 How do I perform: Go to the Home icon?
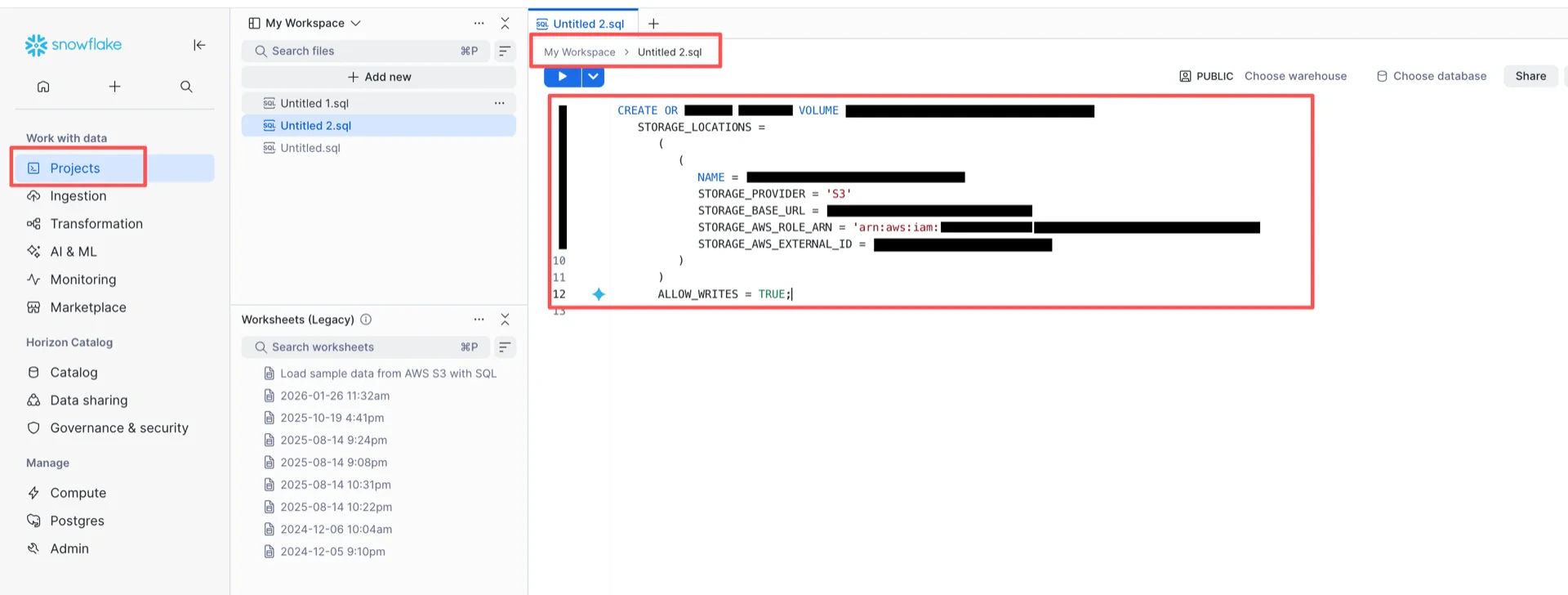[43, 87]
